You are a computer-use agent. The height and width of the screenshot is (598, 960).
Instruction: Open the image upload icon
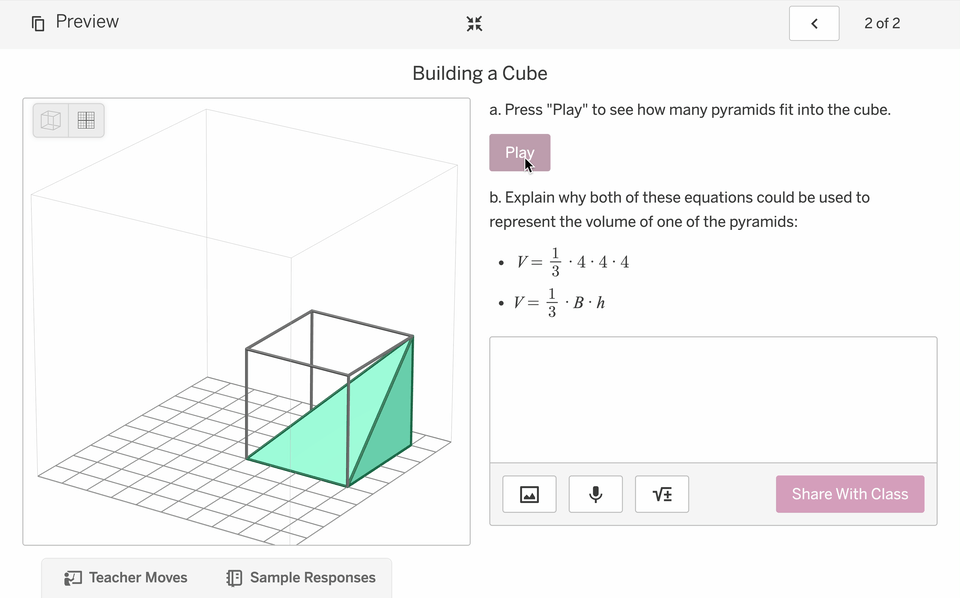pyautogui.click(x=529, y=494)
